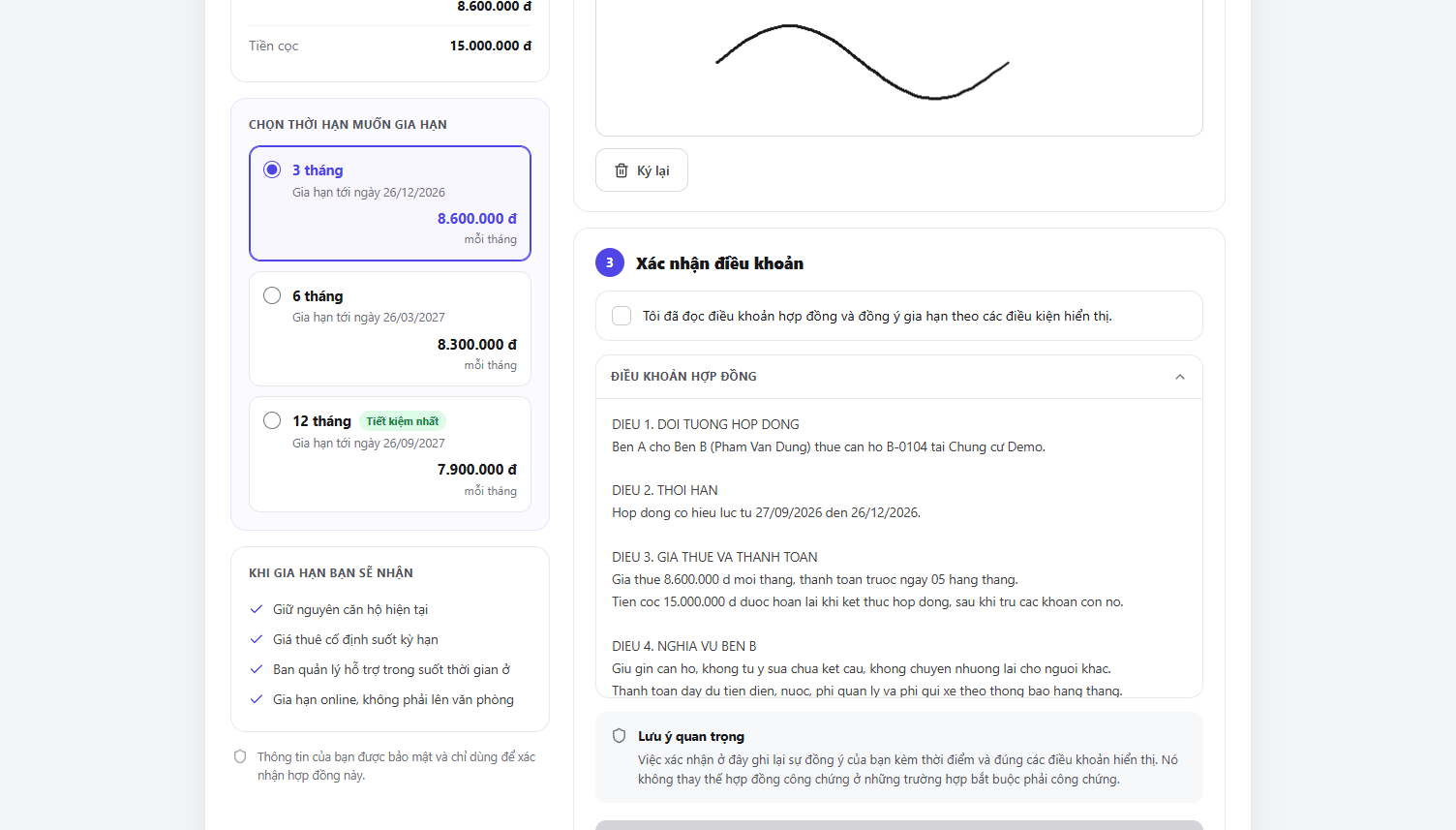Click DIEU 4. NGHIA VU BEN B line
This screenshot has width=1456, height=830.
click(684, 646)
